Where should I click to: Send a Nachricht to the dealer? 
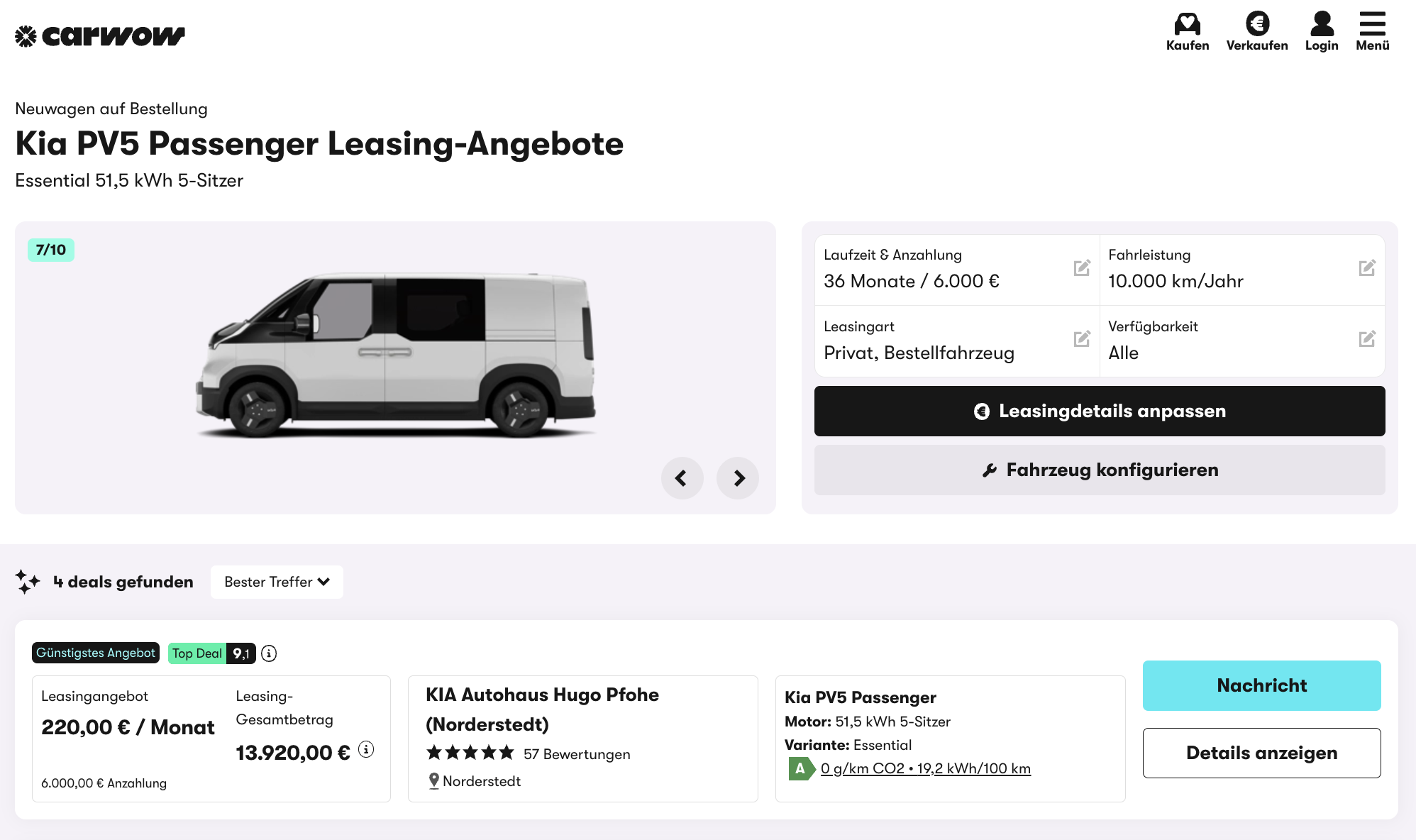click(1261, 685)
